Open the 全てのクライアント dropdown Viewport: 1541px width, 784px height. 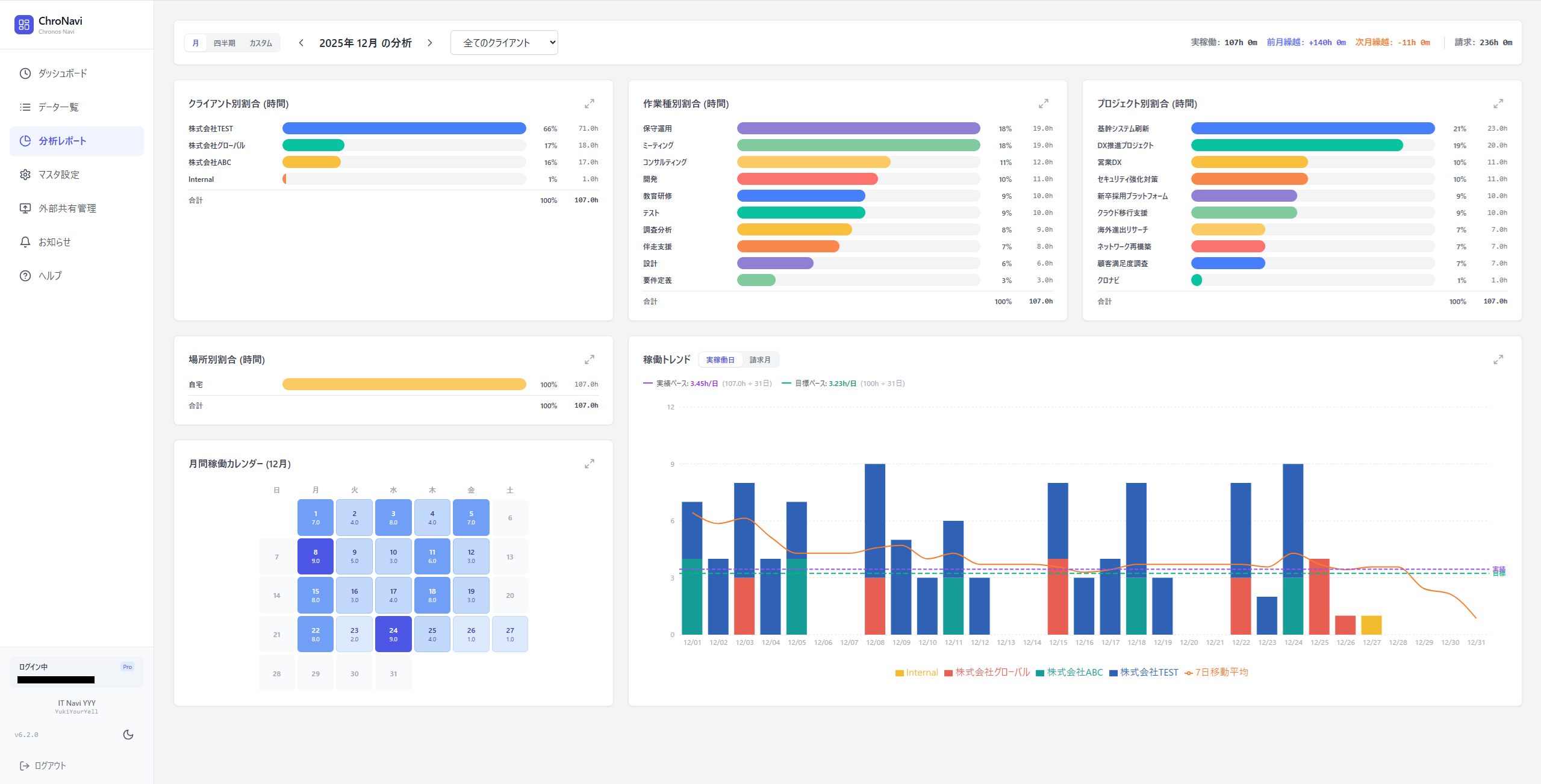(x=504, y=43)
